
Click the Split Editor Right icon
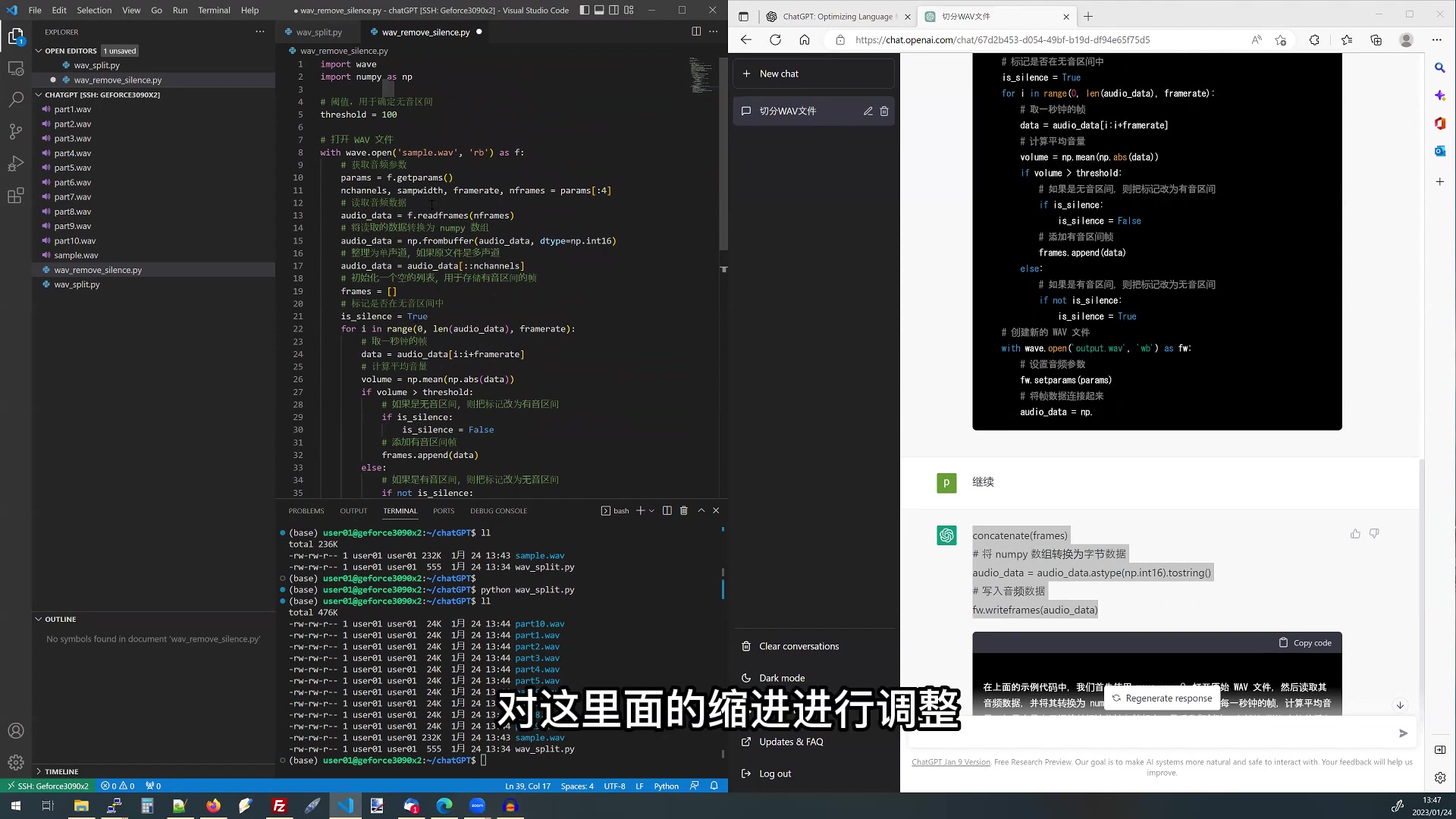695,32
